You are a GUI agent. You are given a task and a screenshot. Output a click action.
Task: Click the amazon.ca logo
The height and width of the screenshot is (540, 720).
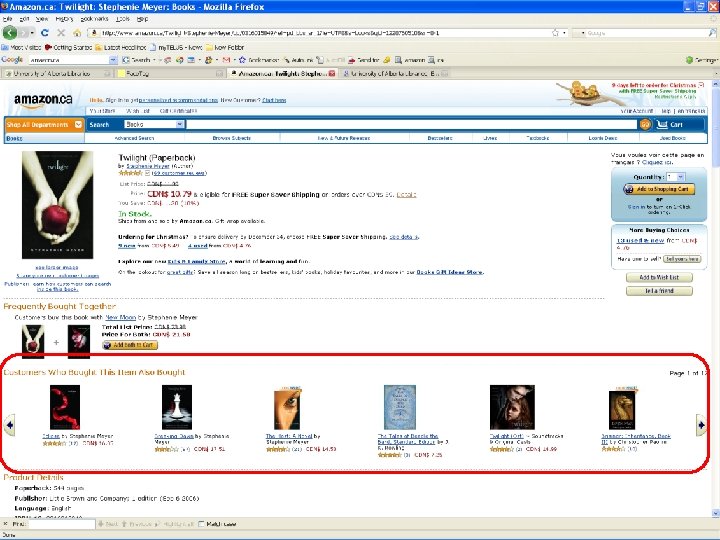point(43,101)
